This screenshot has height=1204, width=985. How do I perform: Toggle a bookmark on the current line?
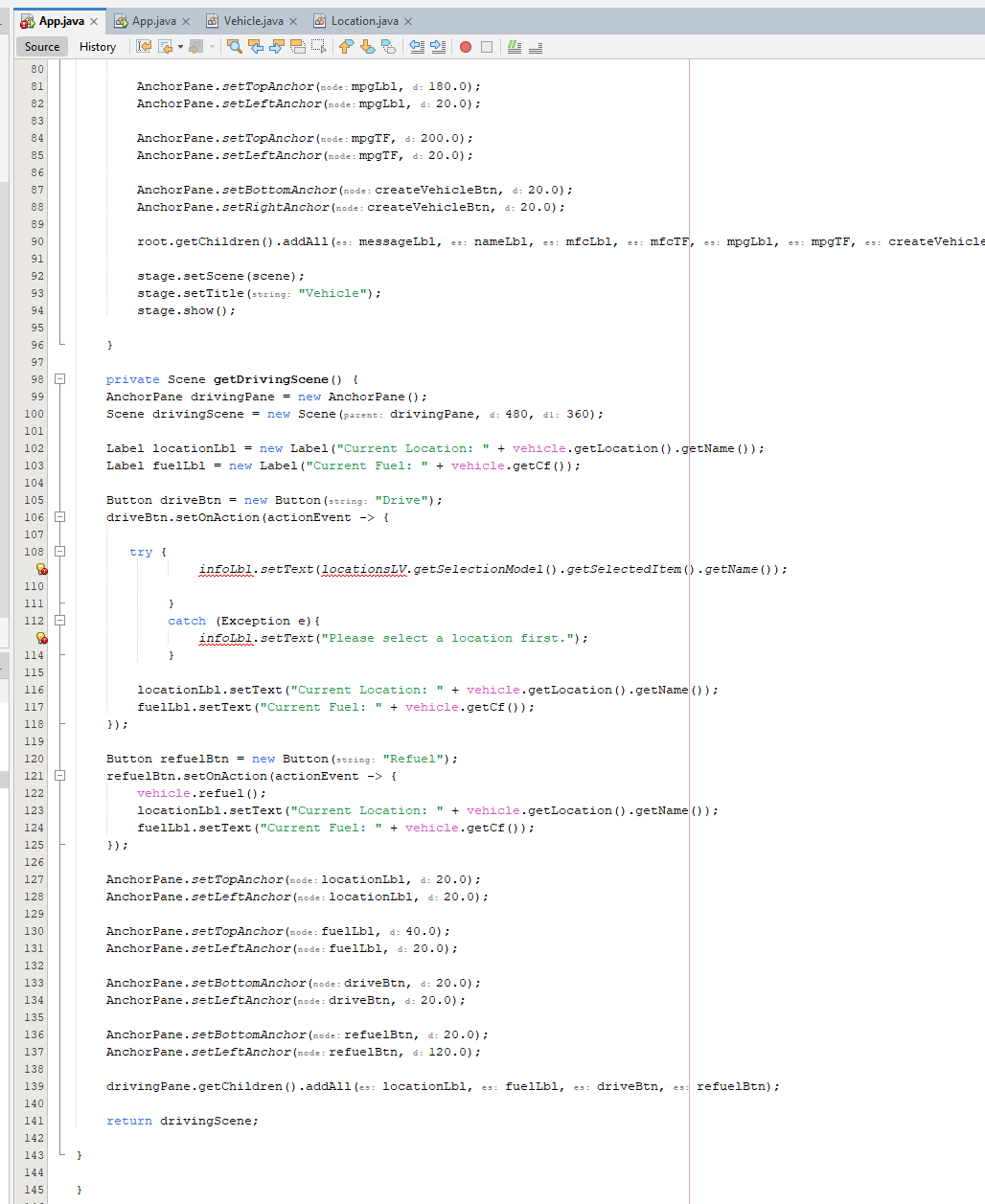click(x=388, y=46)
